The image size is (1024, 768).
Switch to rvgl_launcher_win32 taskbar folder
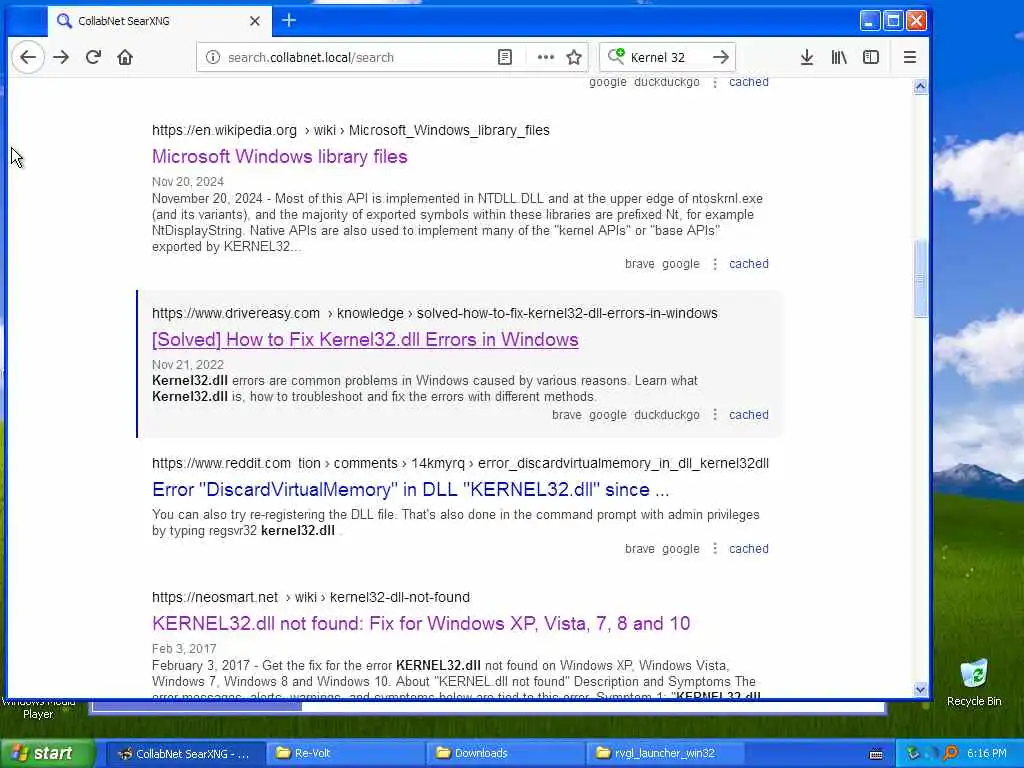[665, 753]
